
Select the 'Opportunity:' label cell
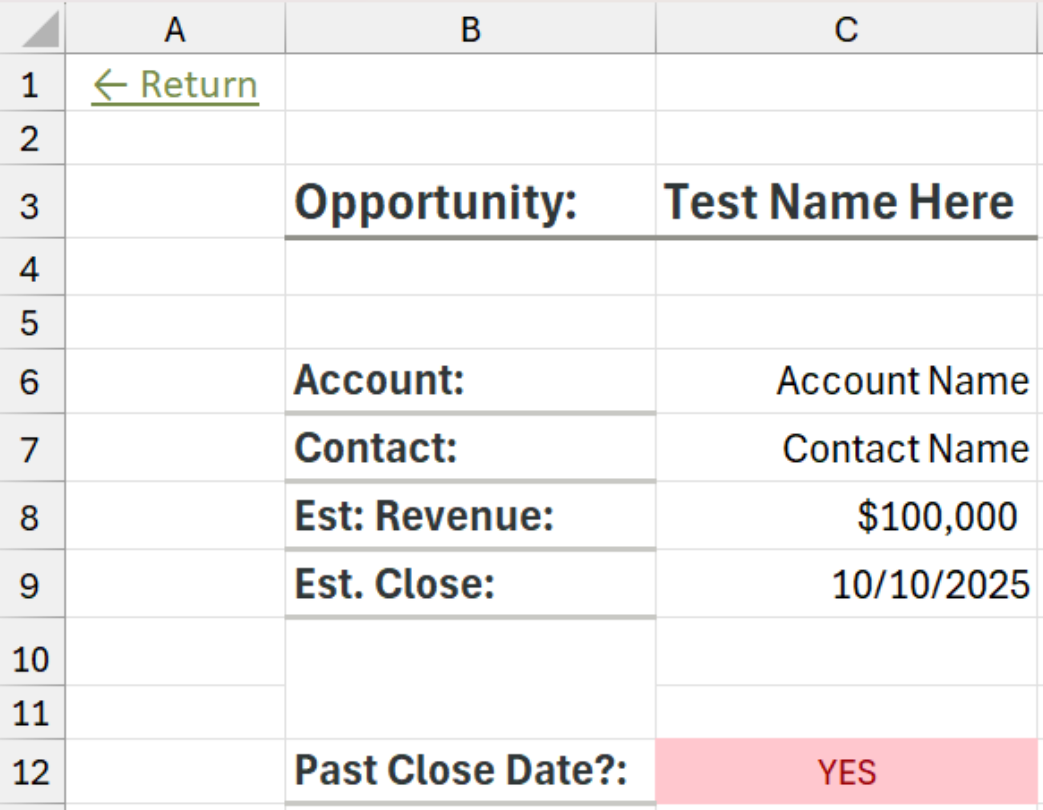pos(437,204)
